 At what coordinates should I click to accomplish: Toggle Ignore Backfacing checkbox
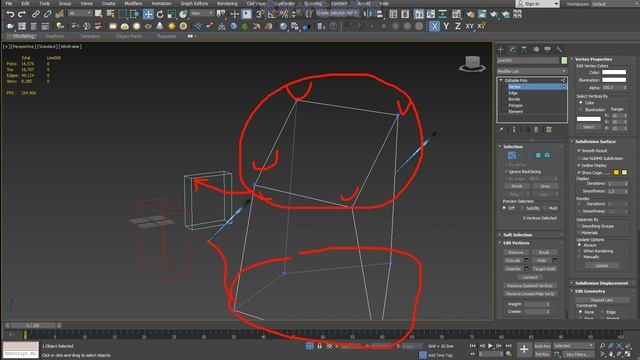coord(507,172)
